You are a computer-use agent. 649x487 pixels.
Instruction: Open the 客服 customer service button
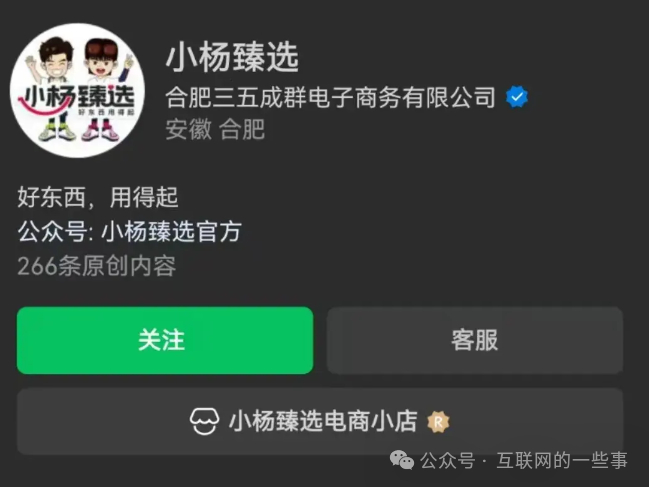pos(475,340)
